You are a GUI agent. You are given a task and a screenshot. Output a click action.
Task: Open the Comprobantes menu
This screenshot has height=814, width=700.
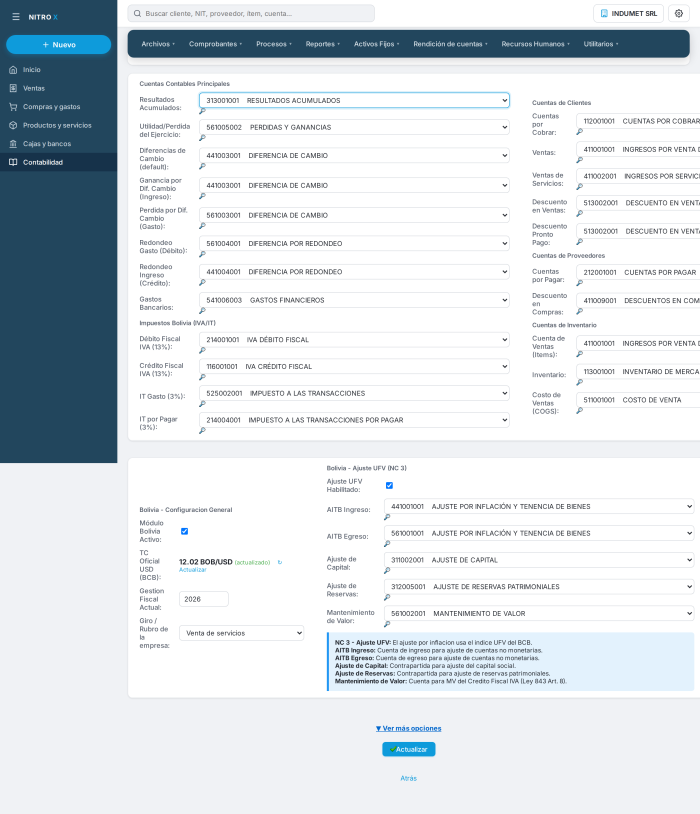215,44
